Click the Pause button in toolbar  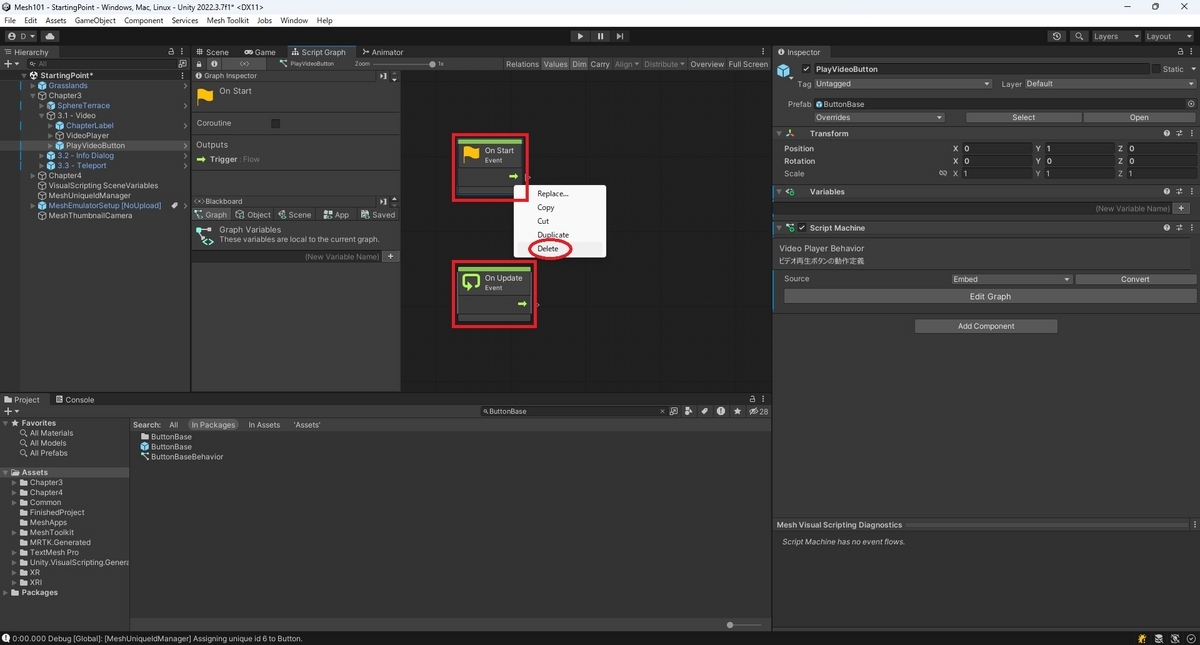pyautogui.click(x=600, y=36)
